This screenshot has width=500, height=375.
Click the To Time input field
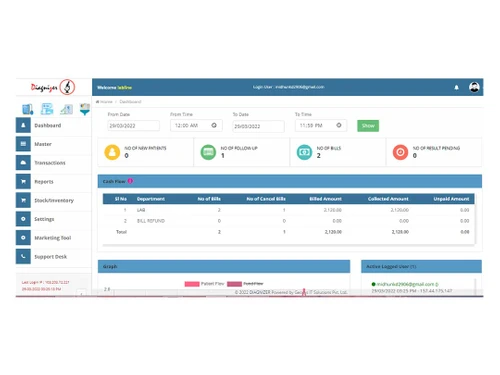pos(321,125)
